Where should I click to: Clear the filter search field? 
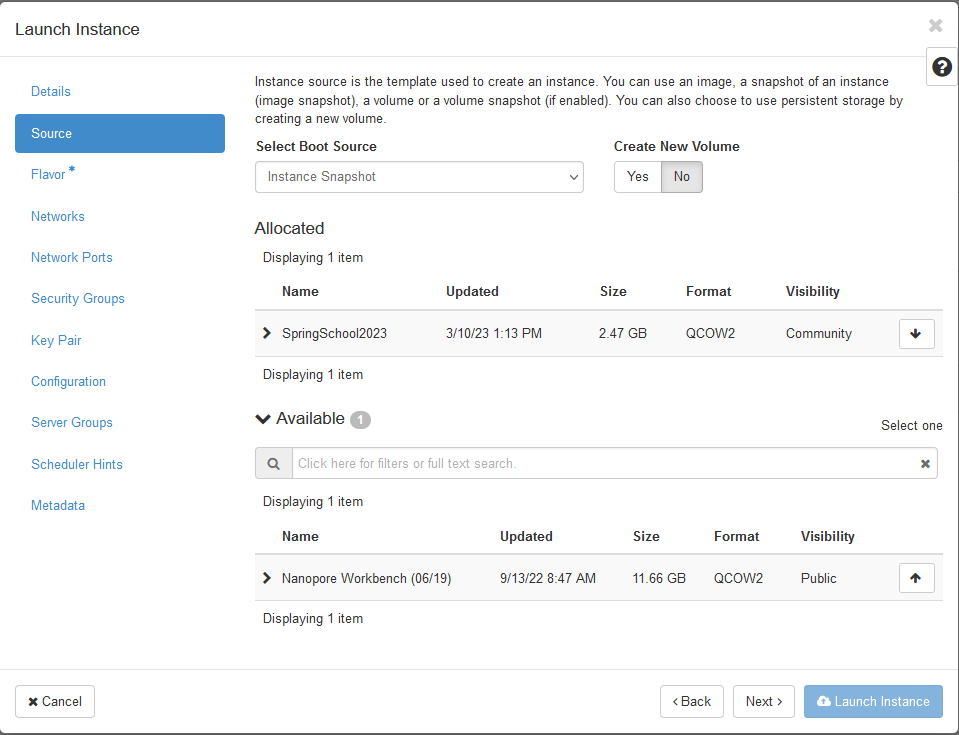tap(925, 464)
